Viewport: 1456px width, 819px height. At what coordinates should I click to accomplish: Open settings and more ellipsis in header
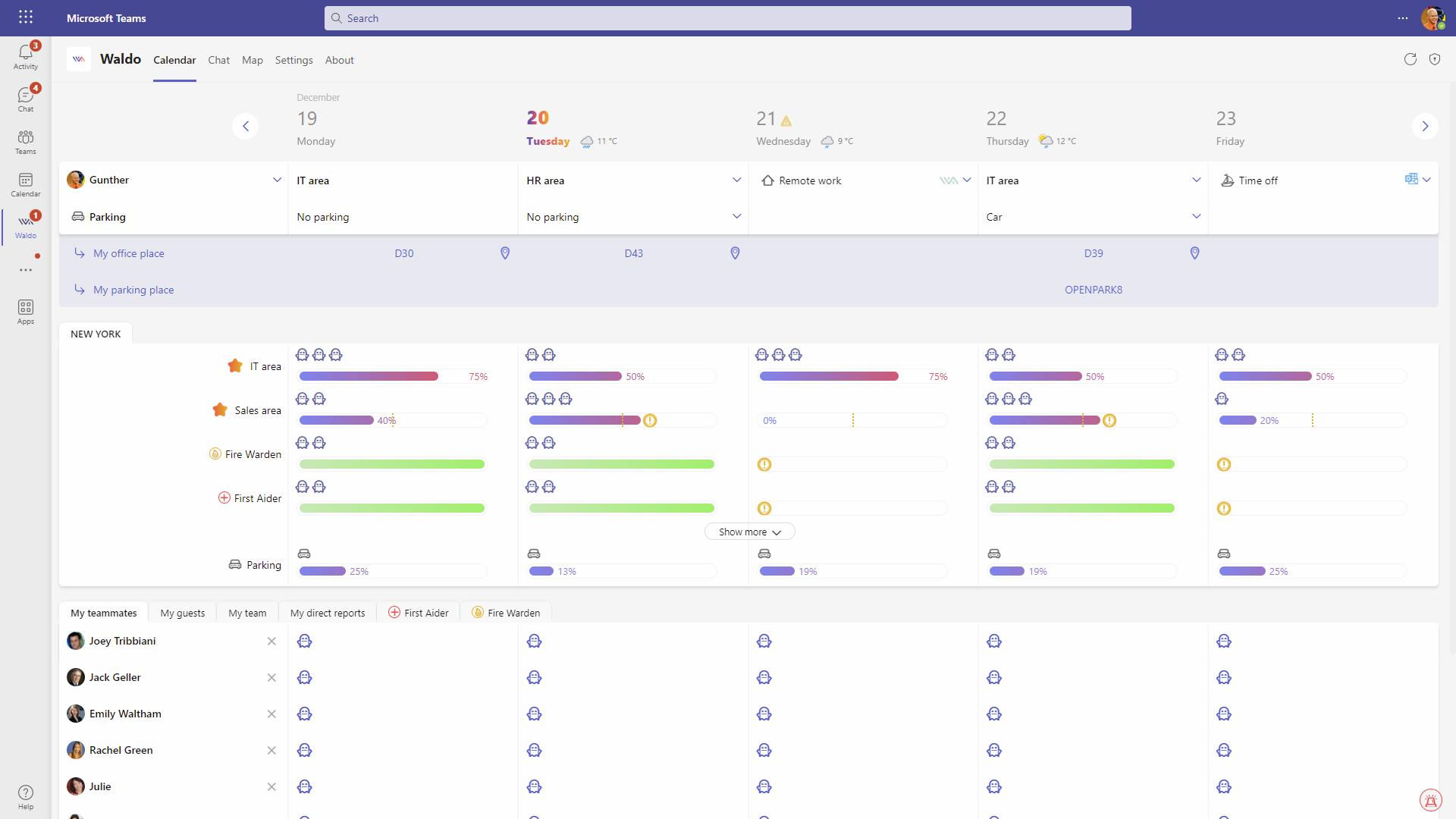point(1403,18)
